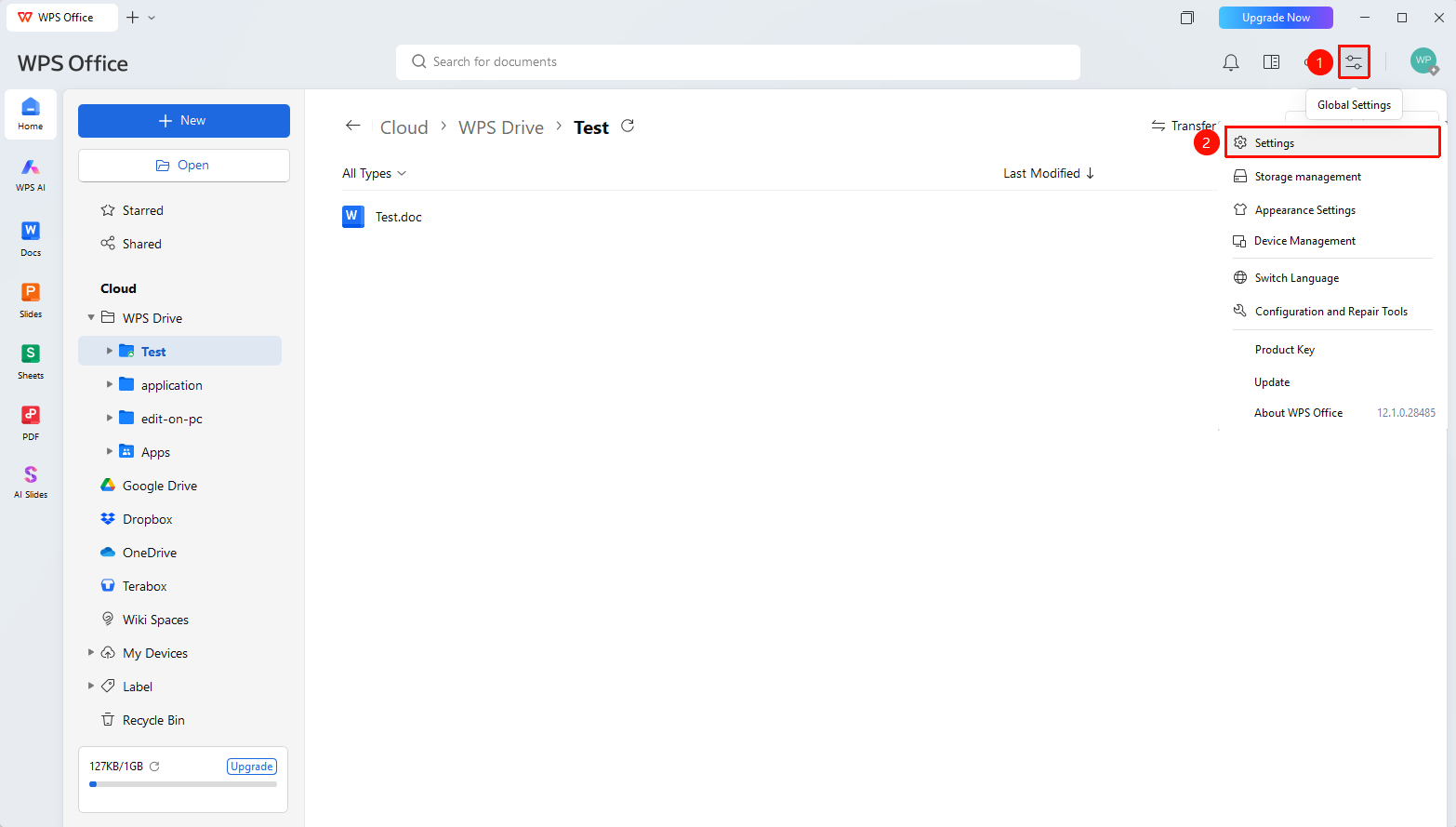This screenshot has width=1456, height=827.
Task: Click the storage usage progress bar
Action: point(183,784)
